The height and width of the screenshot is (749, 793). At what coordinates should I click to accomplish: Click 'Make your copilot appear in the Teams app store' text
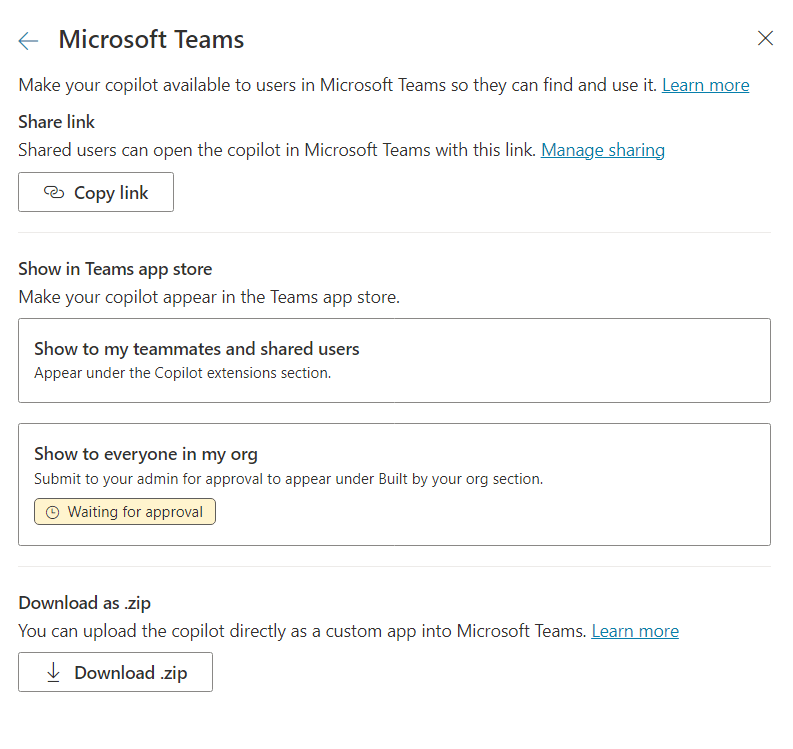(209, 297)
